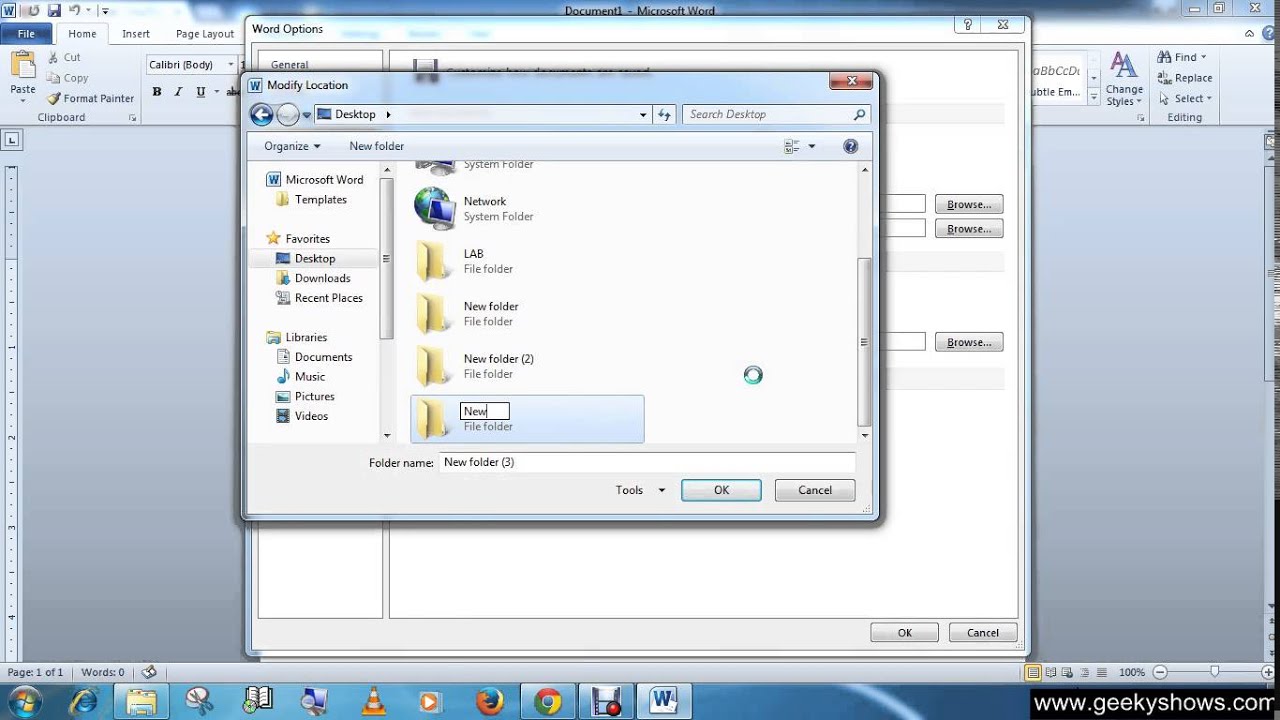Click the Save icon in Quick Access Toolbar
The image size is (1280, 720).
tap(53, 10)
